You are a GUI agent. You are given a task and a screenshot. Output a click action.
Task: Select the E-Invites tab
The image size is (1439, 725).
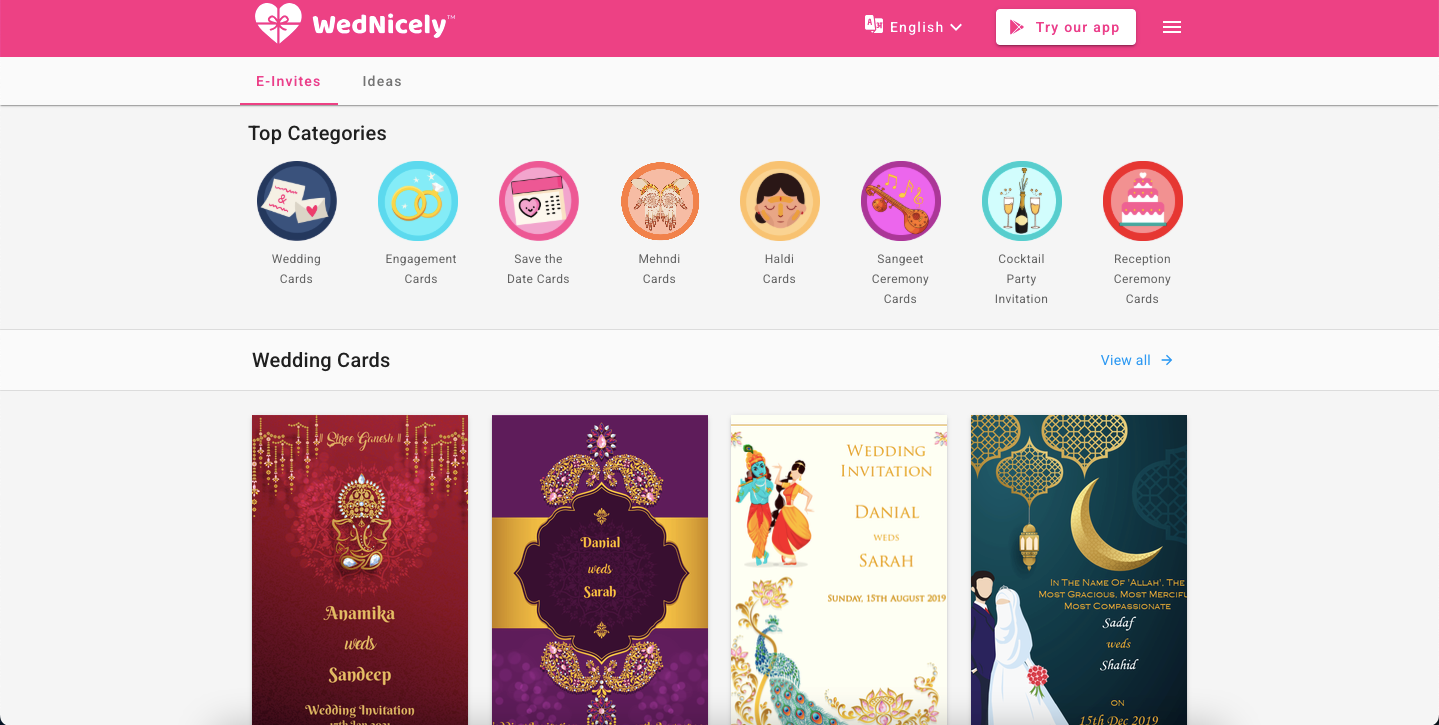[289, 81]
